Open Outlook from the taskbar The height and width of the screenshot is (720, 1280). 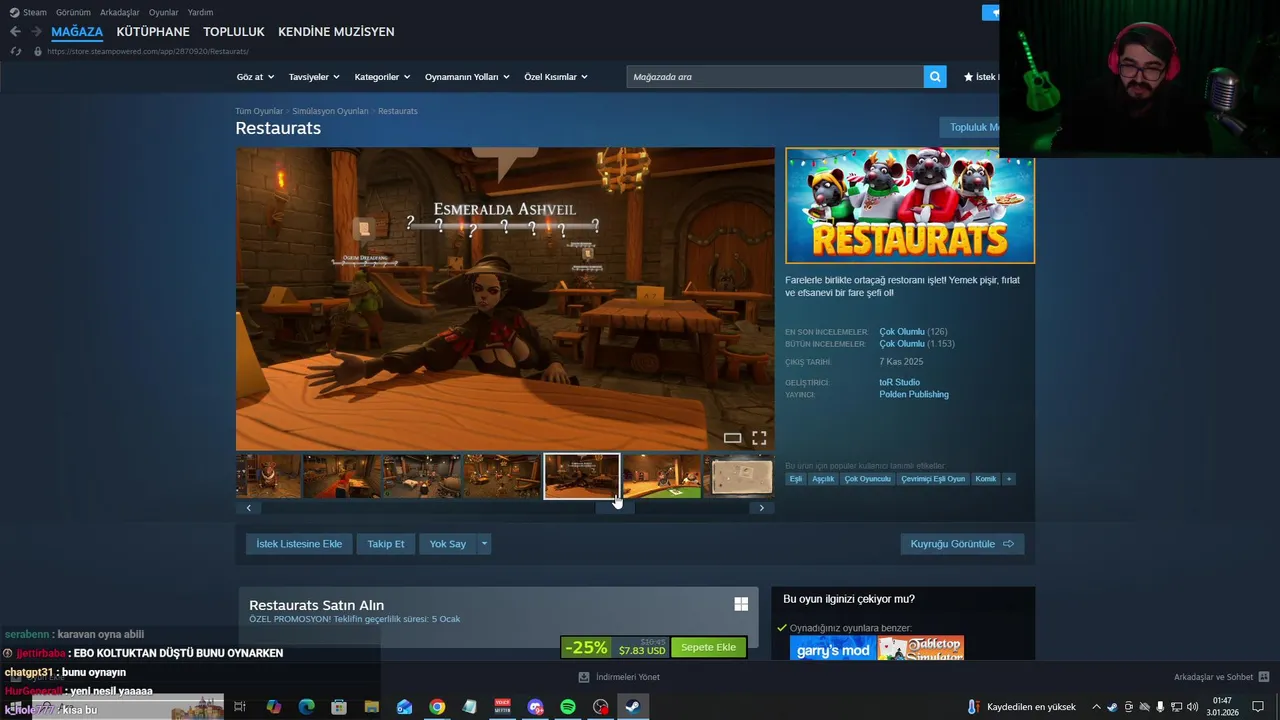(404, 707)
